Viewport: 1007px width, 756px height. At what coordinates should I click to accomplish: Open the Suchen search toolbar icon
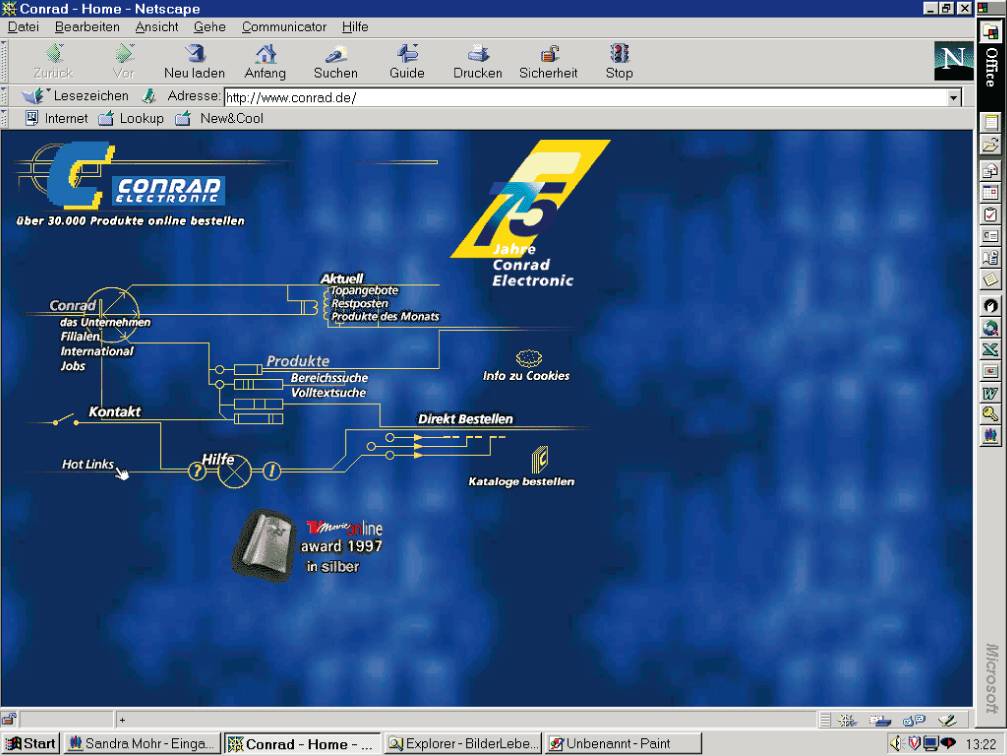(x=335, y=54)
